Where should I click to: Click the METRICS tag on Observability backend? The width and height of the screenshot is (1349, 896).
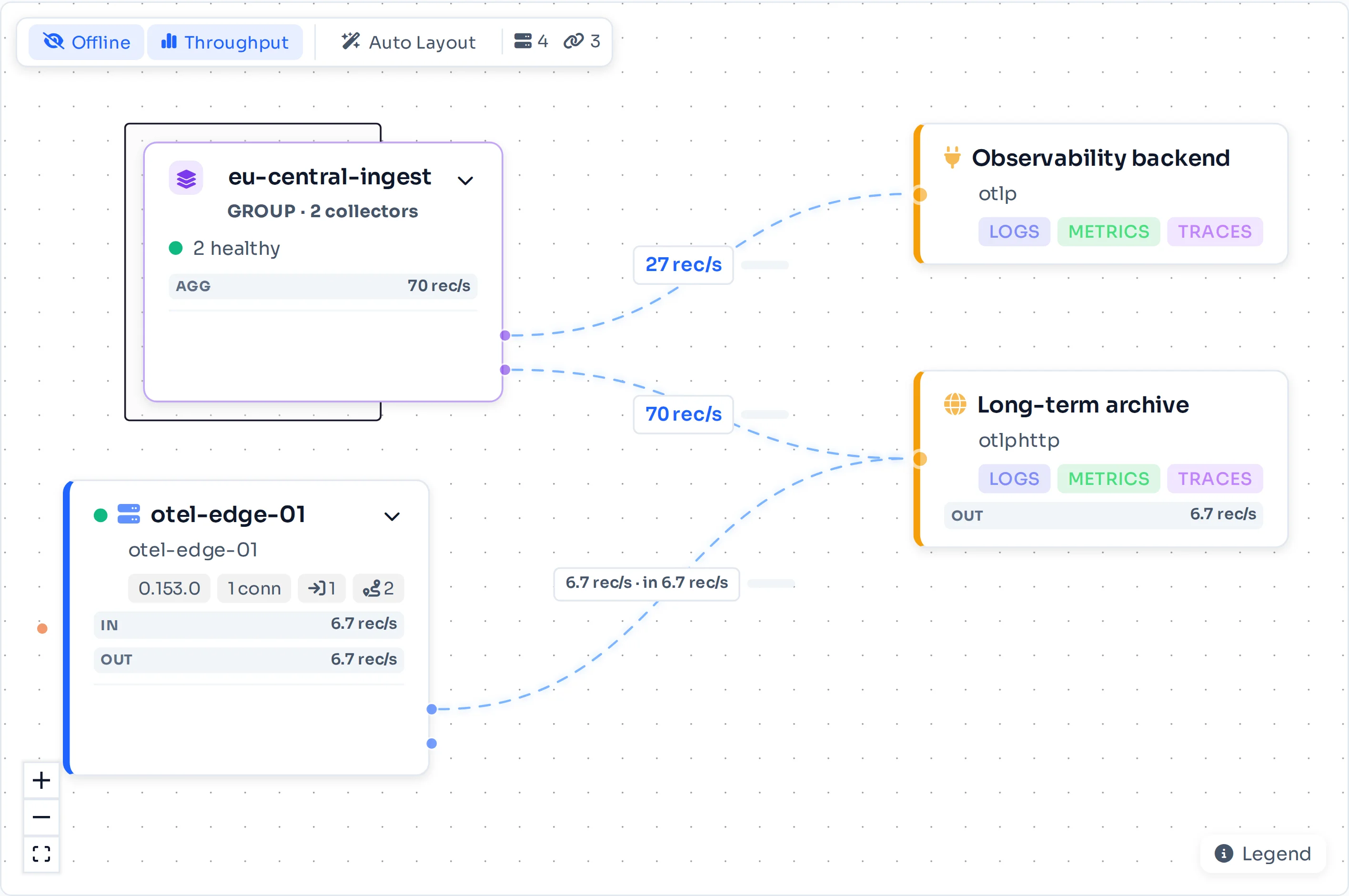click(1108, 232)
